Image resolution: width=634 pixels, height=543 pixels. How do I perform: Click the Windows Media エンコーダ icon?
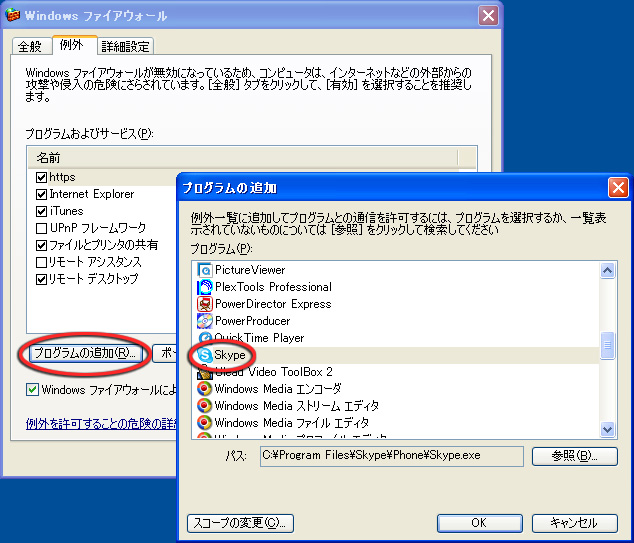pos(205,389)
